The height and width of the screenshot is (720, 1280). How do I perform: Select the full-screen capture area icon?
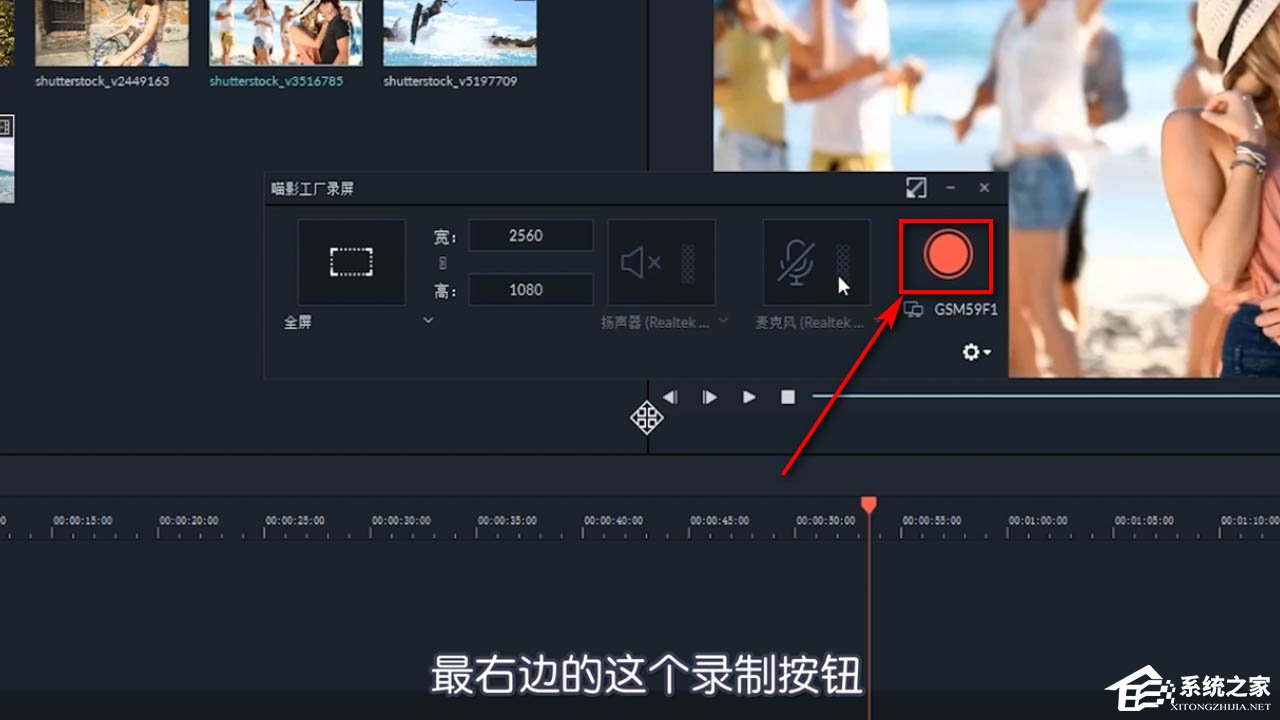351,261
